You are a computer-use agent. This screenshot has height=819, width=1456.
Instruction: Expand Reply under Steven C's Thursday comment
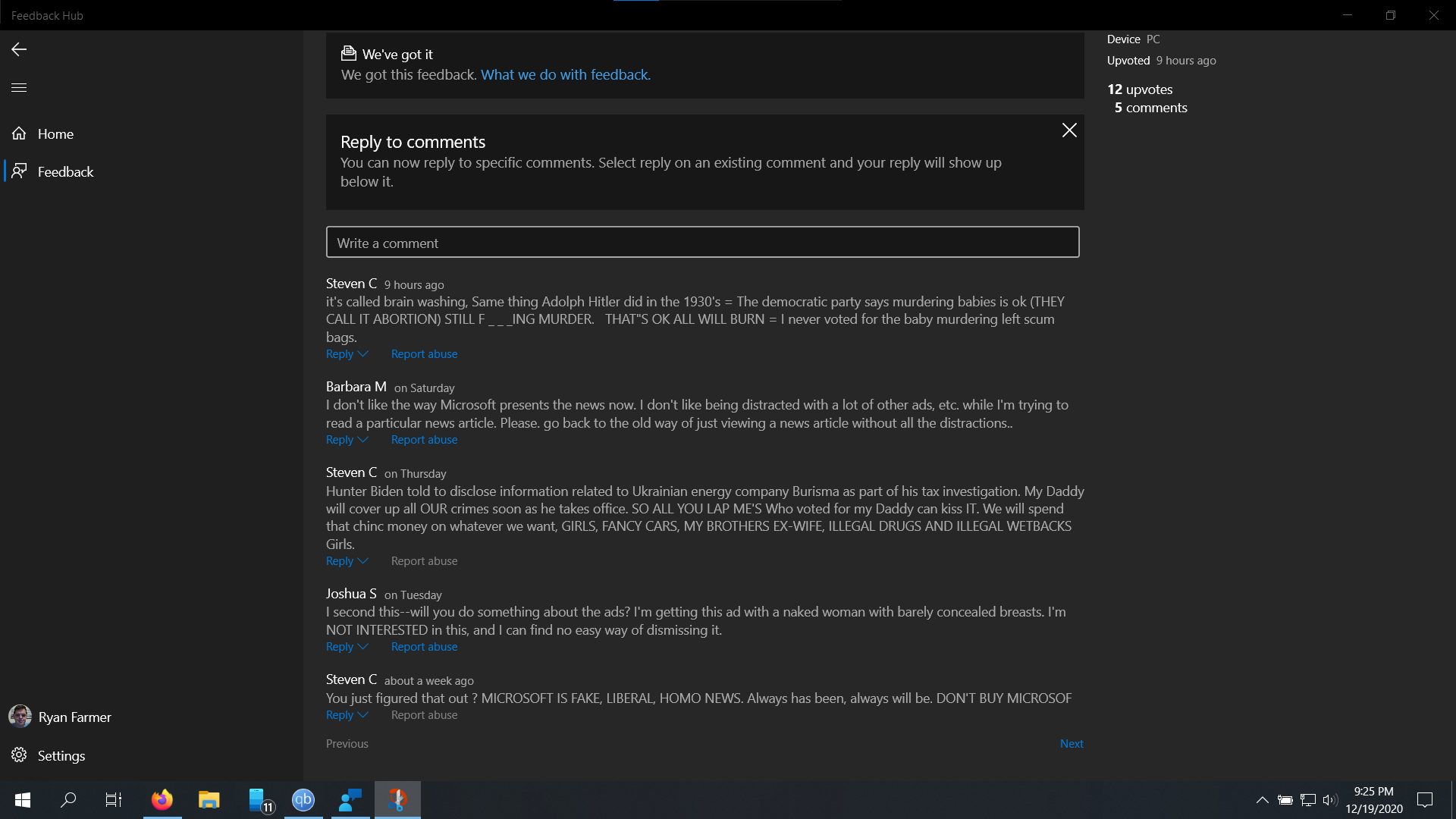click(x=347, y=561)
